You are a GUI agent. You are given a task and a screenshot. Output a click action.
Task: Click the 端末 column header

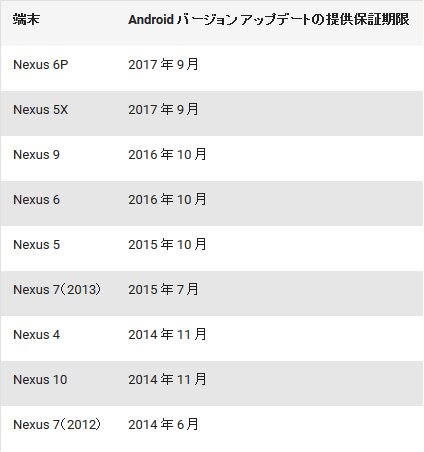click(26, 19)
